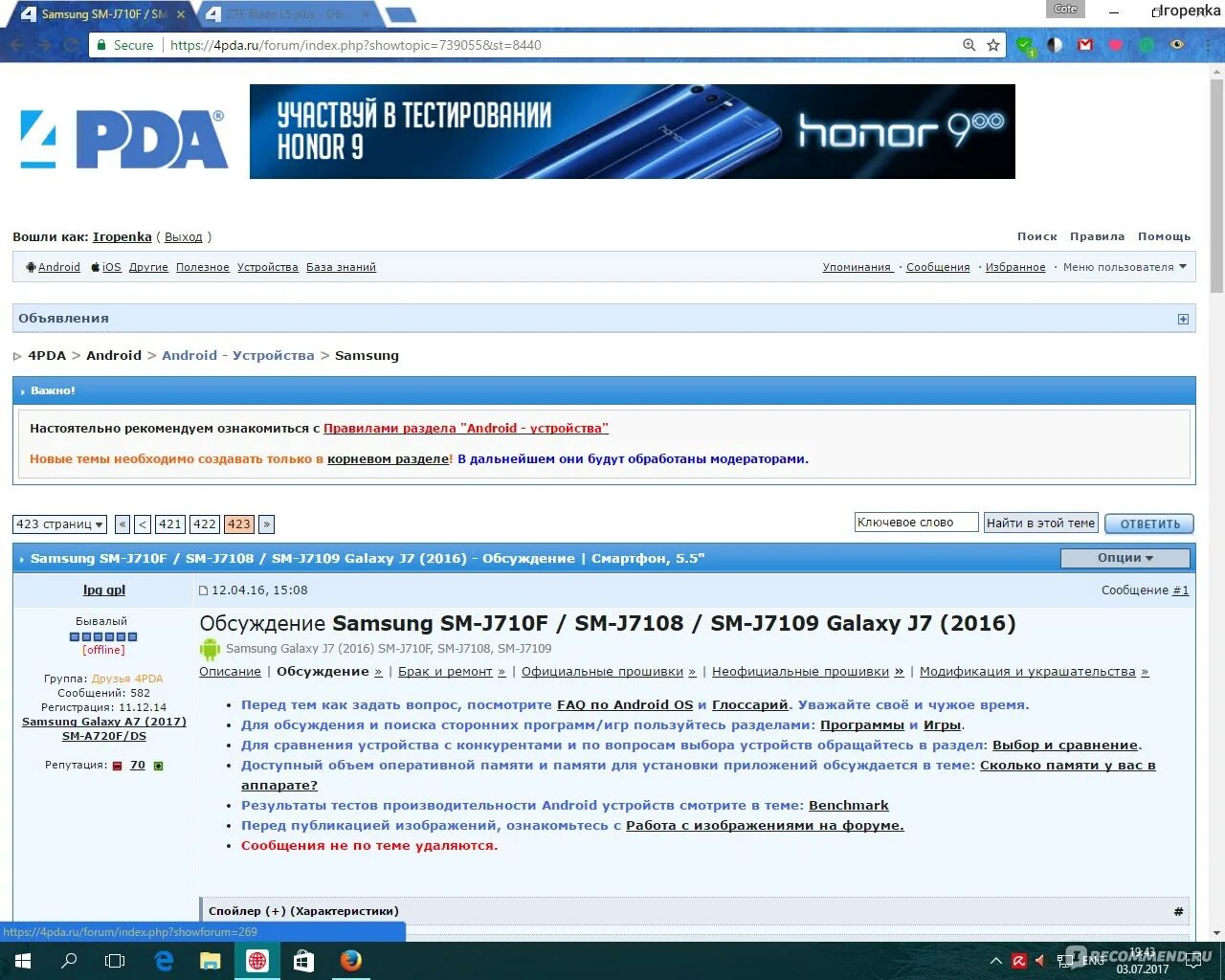Go to page 421
Viewport: 1225px width, 980px height.
pyautogui.click(x=170, y=524)
